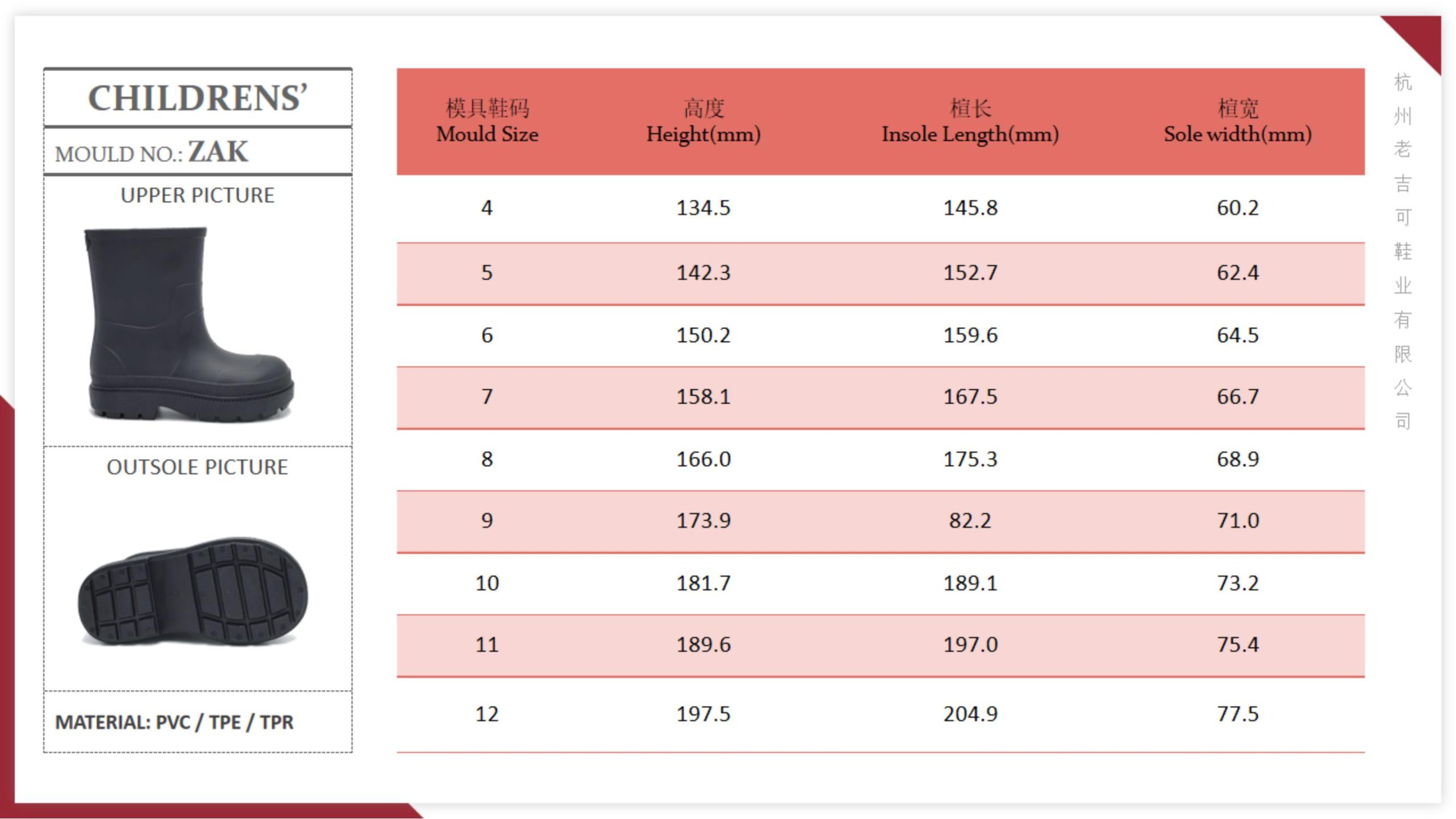Select height value 142.3
This screenshot has width=1456, height=819.
(x=704, y=272)
